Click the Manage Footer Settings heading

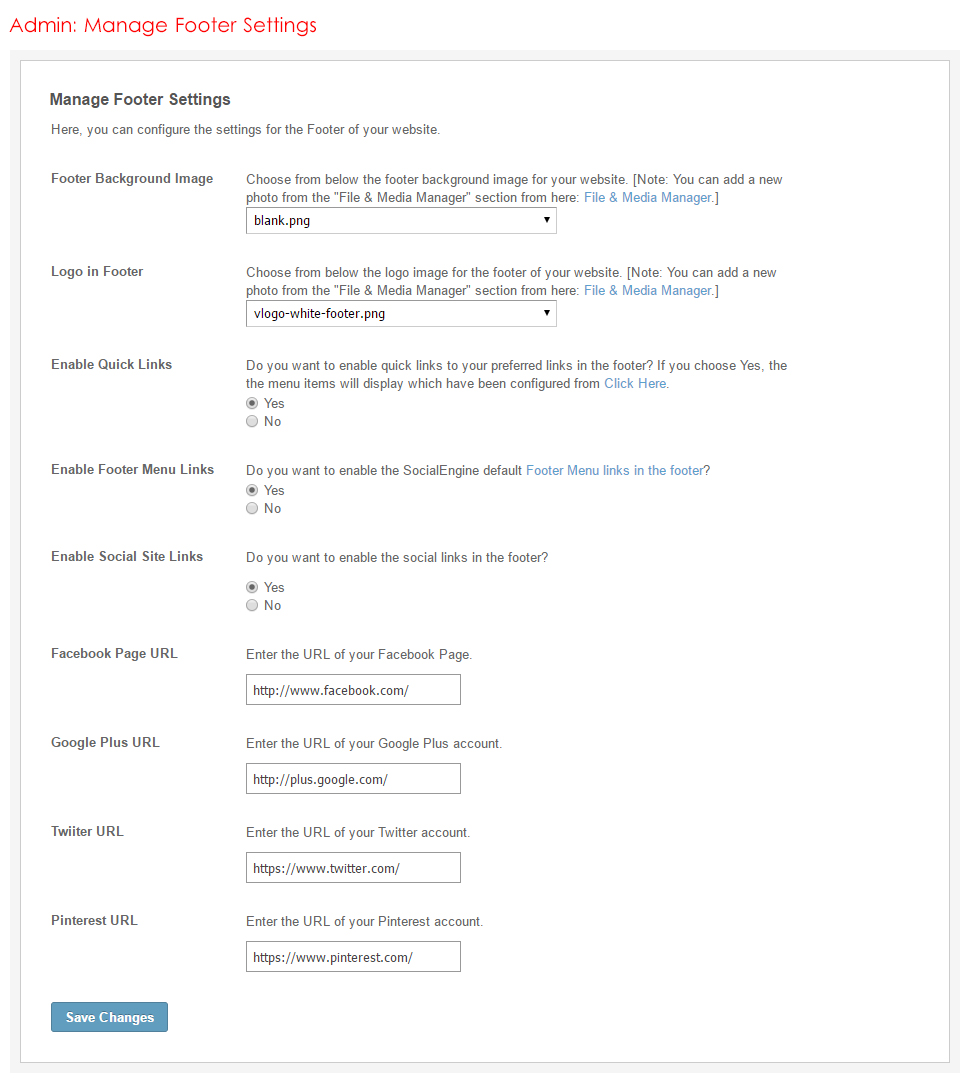(140, 100)
